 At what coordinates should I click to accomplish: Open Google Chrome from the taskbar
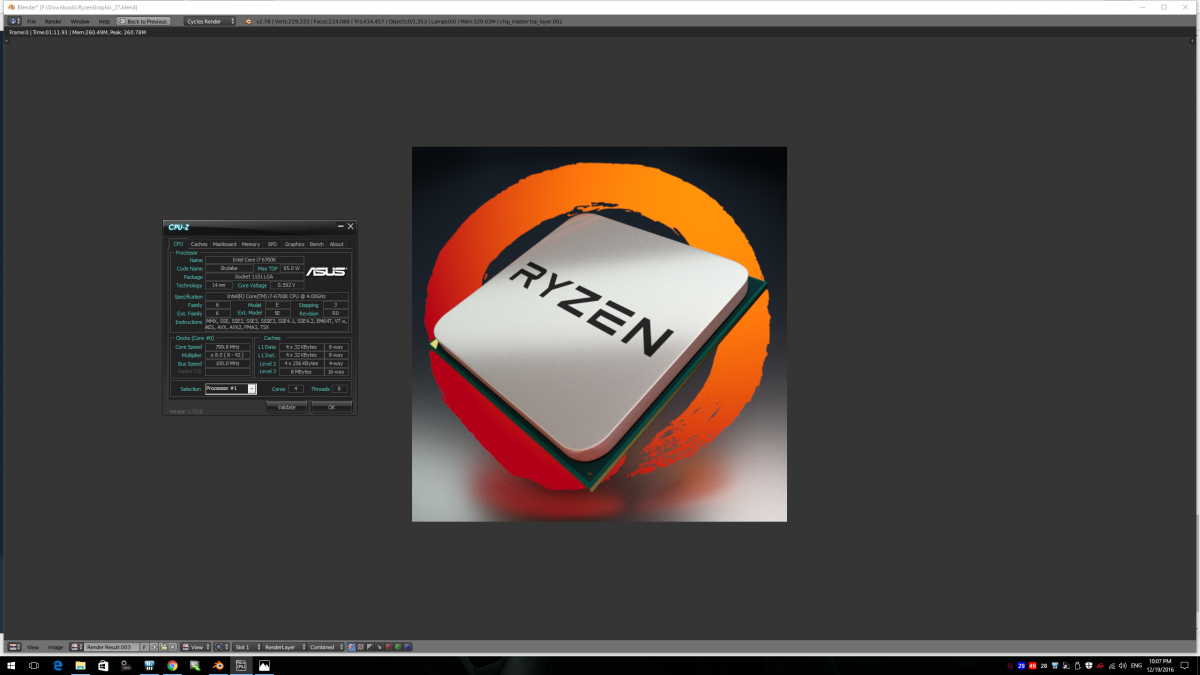[x=172, y=665]
